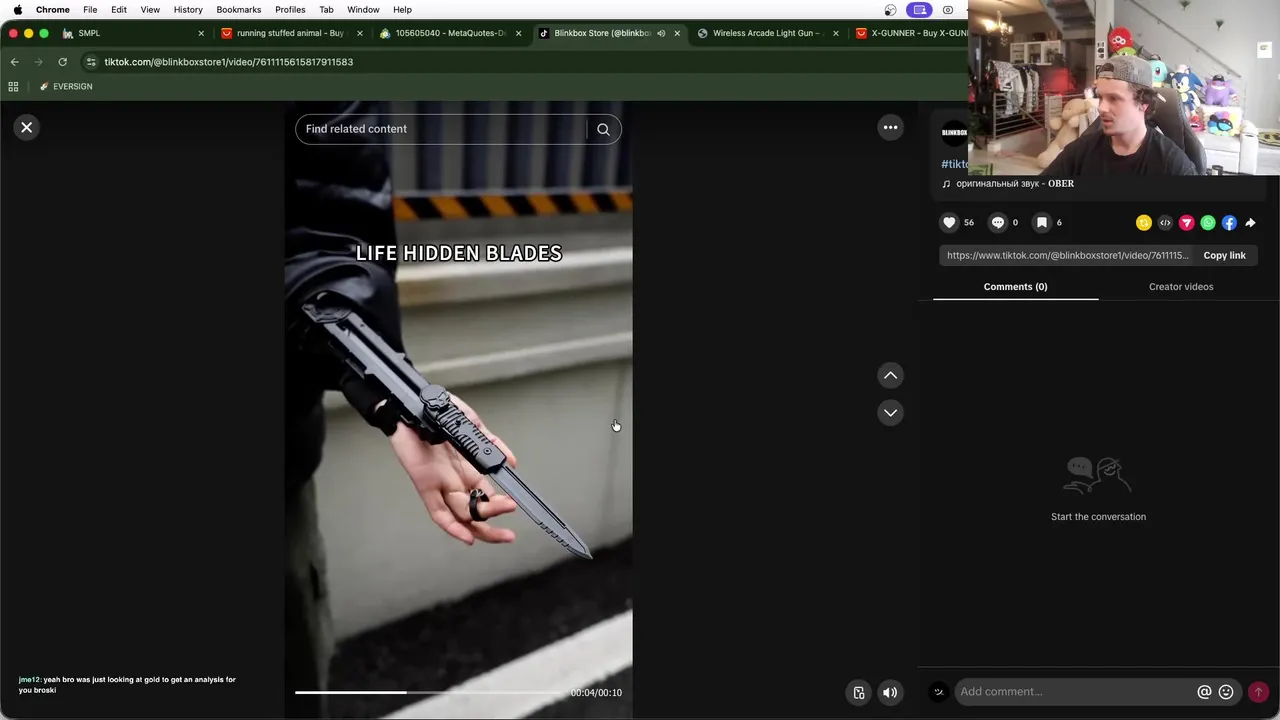Open the File menu

[x=90, y=10]
